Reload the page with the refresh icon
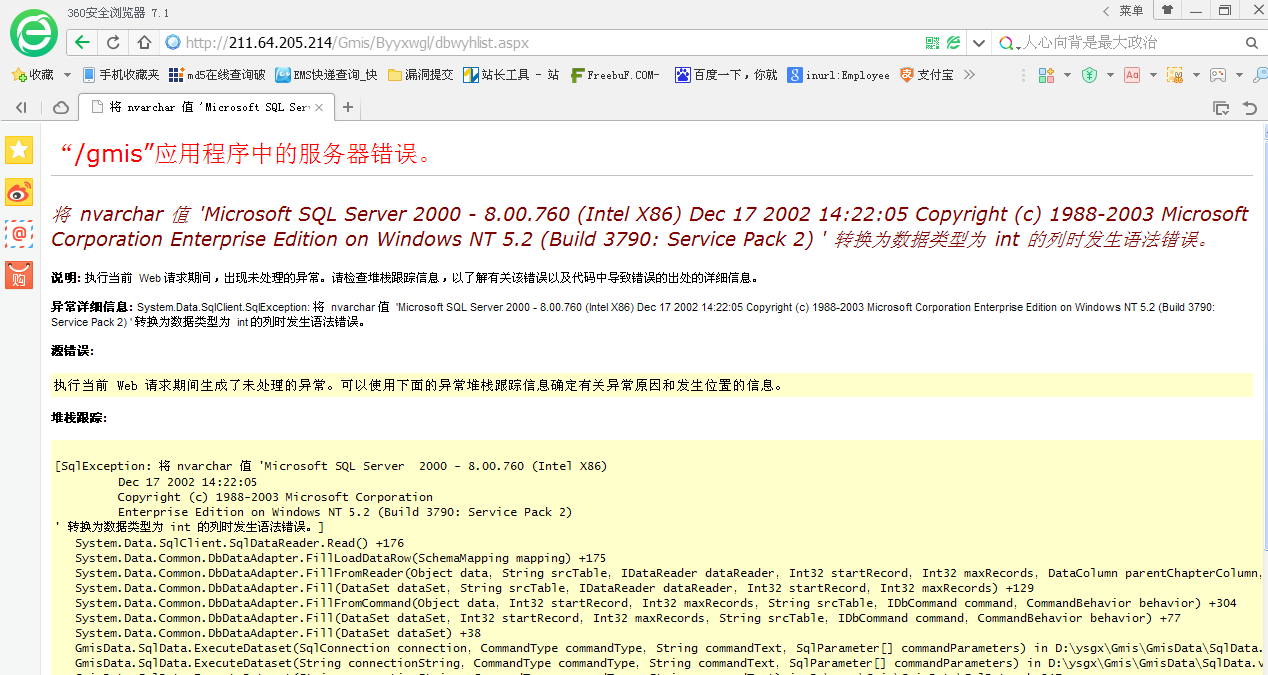The height and width of the screenshot is (675, 1268). [113, 43]
